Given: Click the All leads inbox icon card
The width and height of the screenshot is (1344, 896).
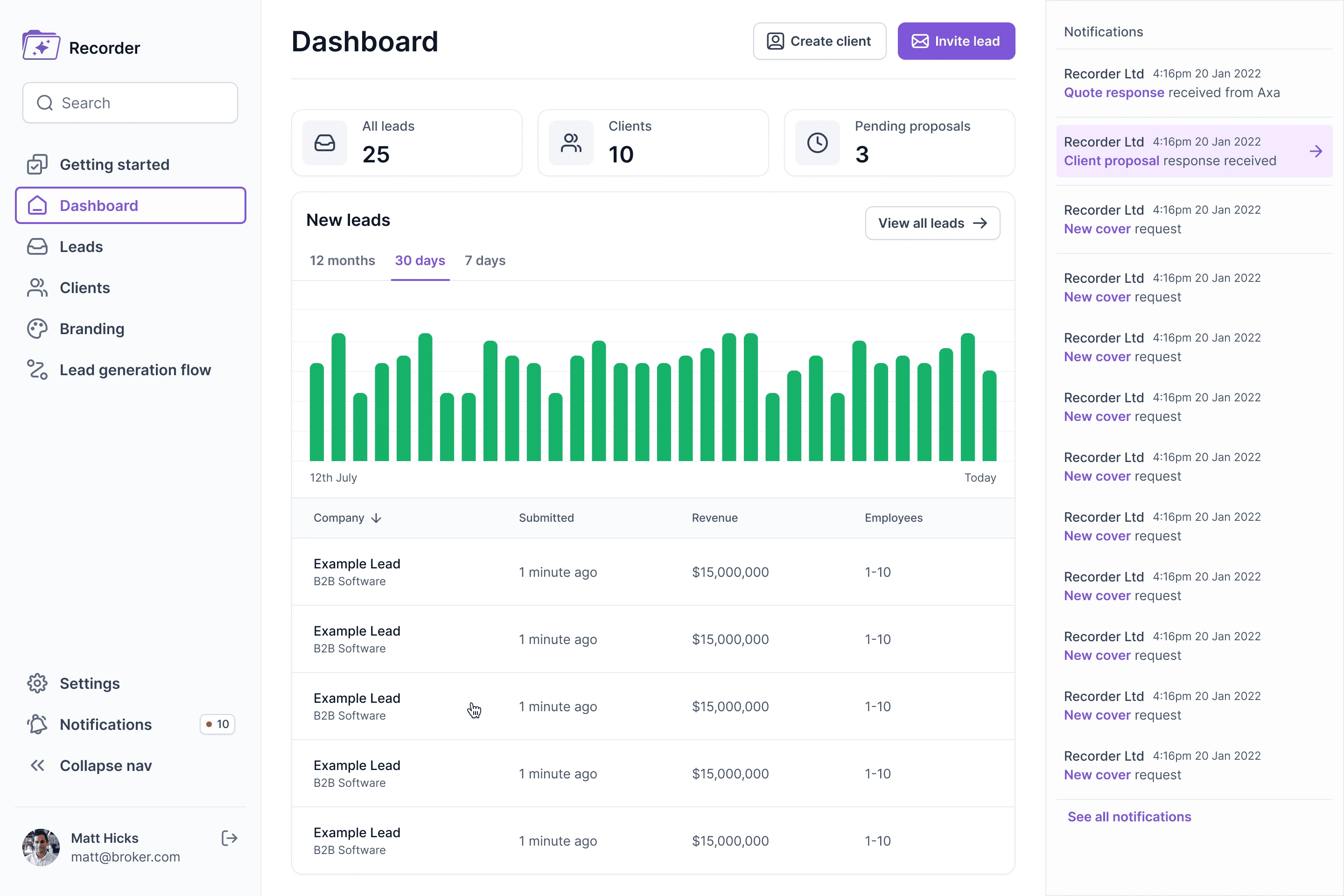Looking at the screenshot, I should [x=325, y=143].
